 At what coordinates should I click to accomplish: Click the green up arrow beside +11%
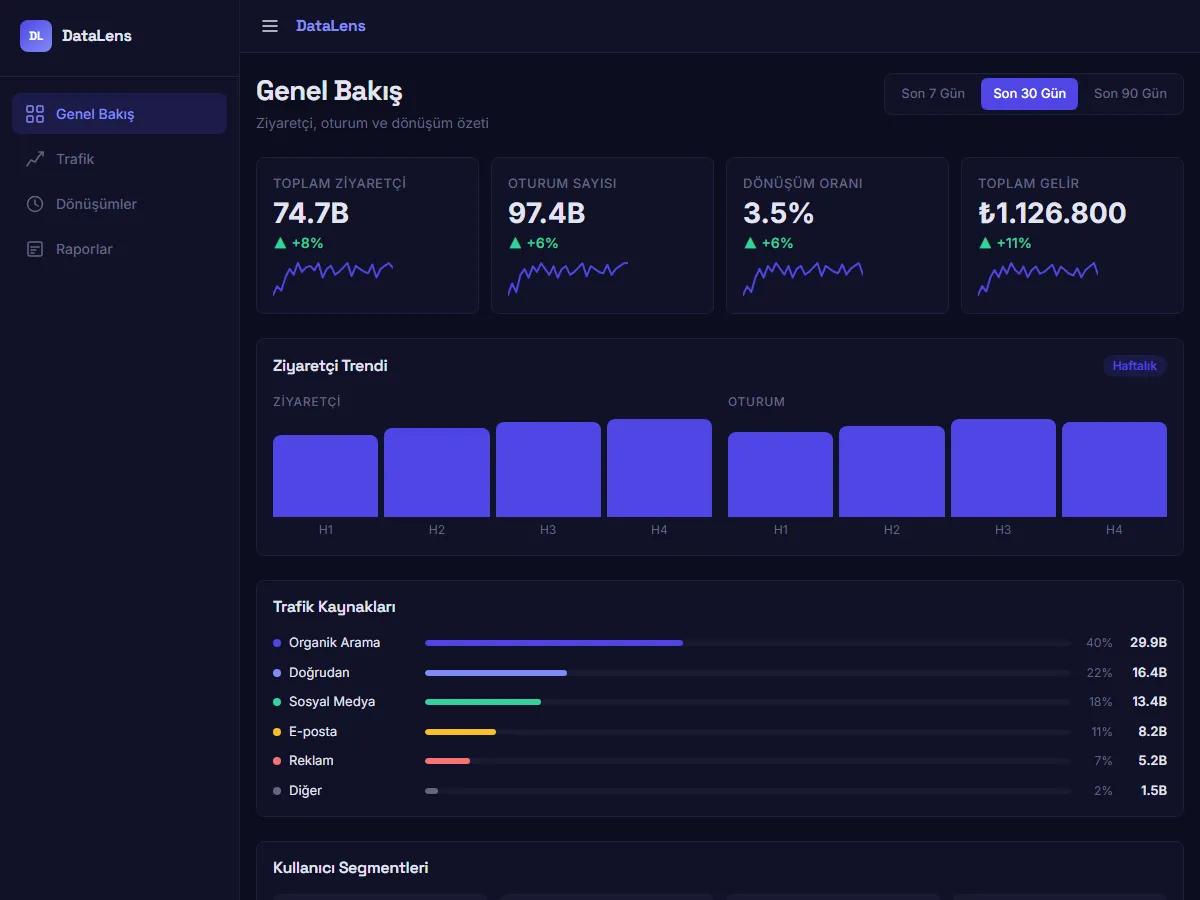click(x=985, y=243)
